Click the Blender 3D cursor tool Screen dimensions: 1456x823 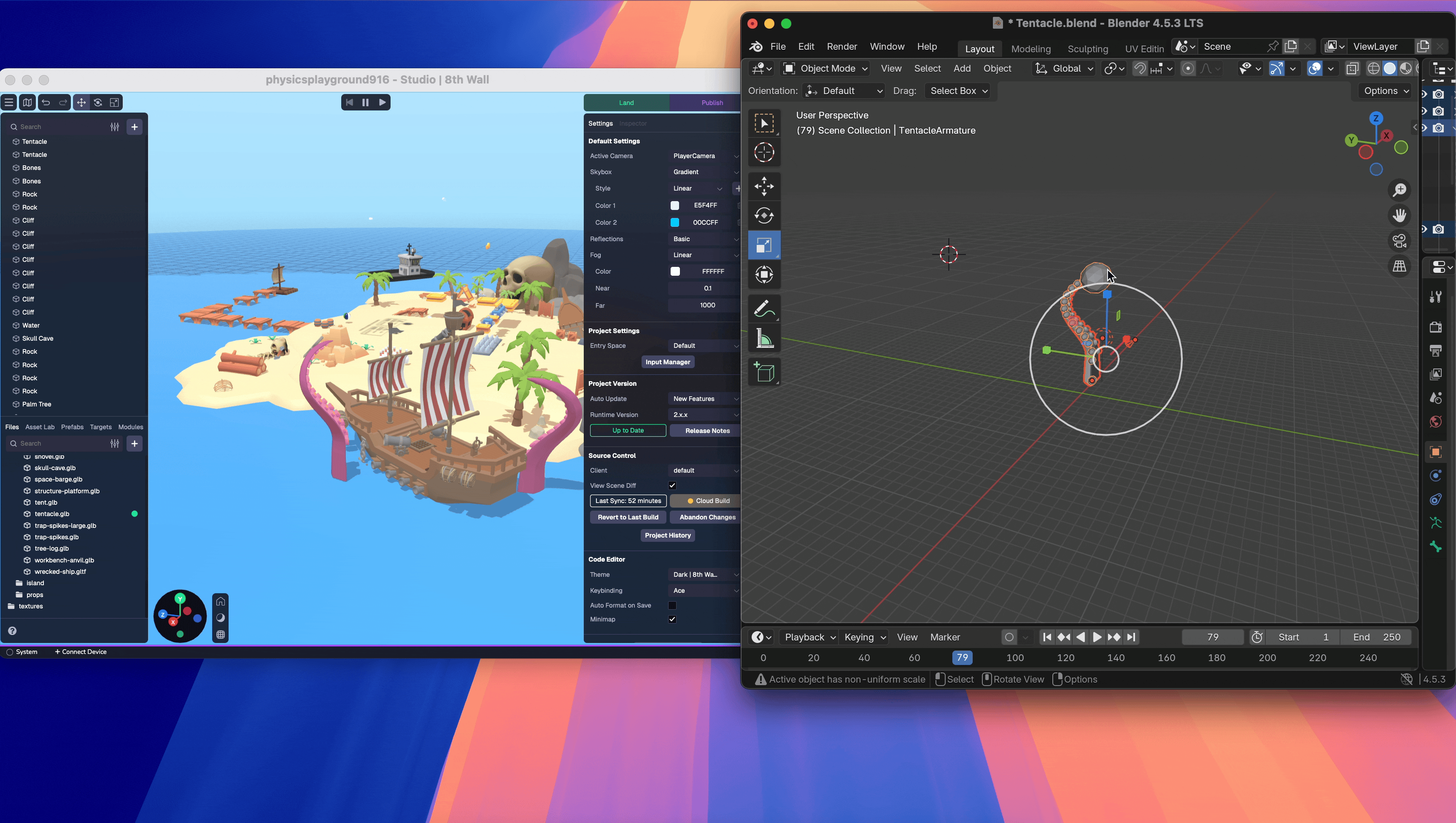pyautogui.click(x=764, y=152)
